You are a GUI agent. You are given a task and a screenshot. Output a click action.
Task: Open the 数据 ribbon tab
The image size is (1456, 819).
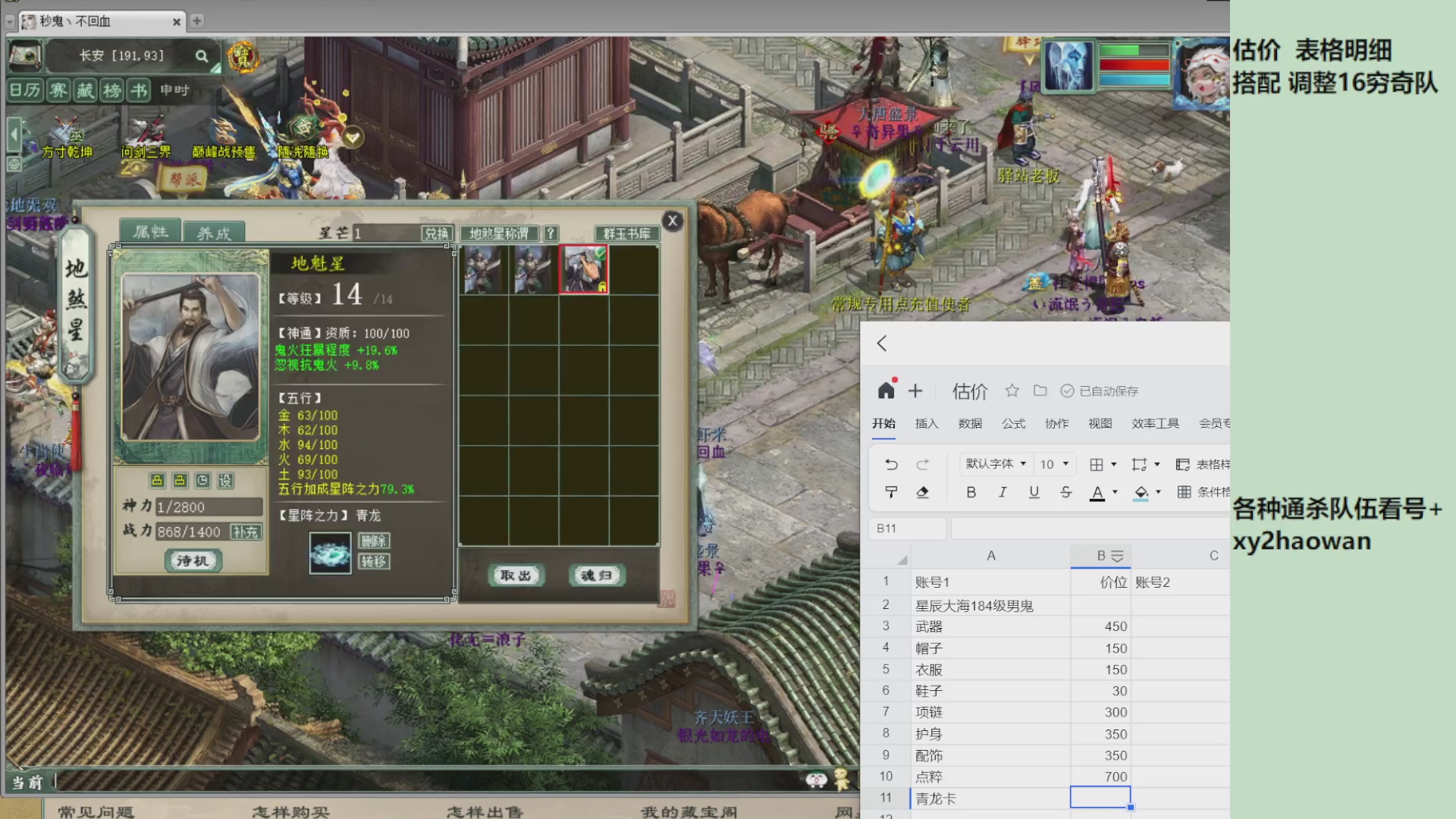(970, 423)
